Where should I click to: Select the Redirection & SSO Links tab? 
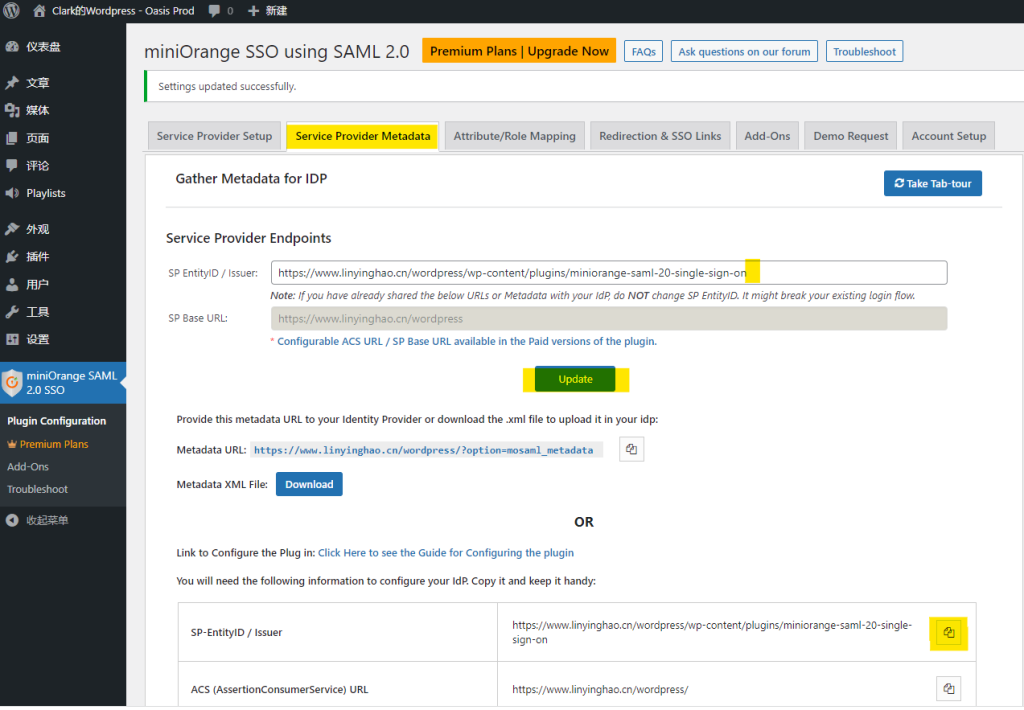[660, 136]
